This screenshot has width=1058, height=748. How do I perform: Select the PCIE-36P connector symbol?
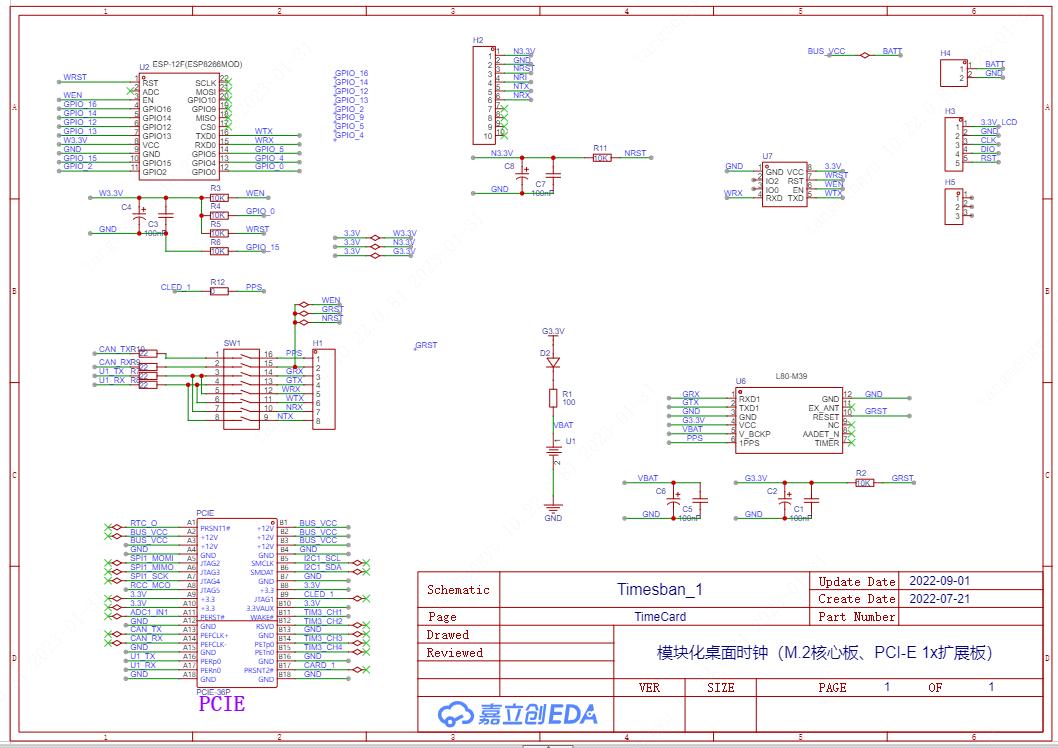pyautogui.click(x=240, y=600)
